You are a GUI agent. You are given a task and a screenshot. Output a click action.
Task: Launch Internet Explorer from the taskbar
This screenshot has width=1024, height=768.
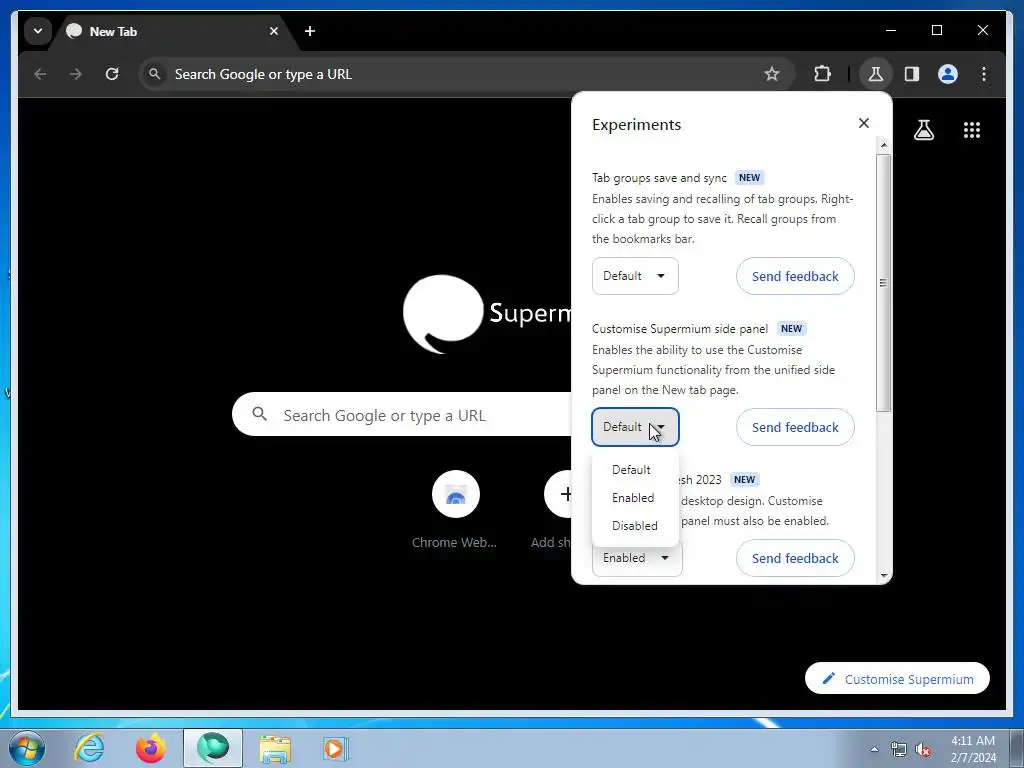click(x=89, y=748)
